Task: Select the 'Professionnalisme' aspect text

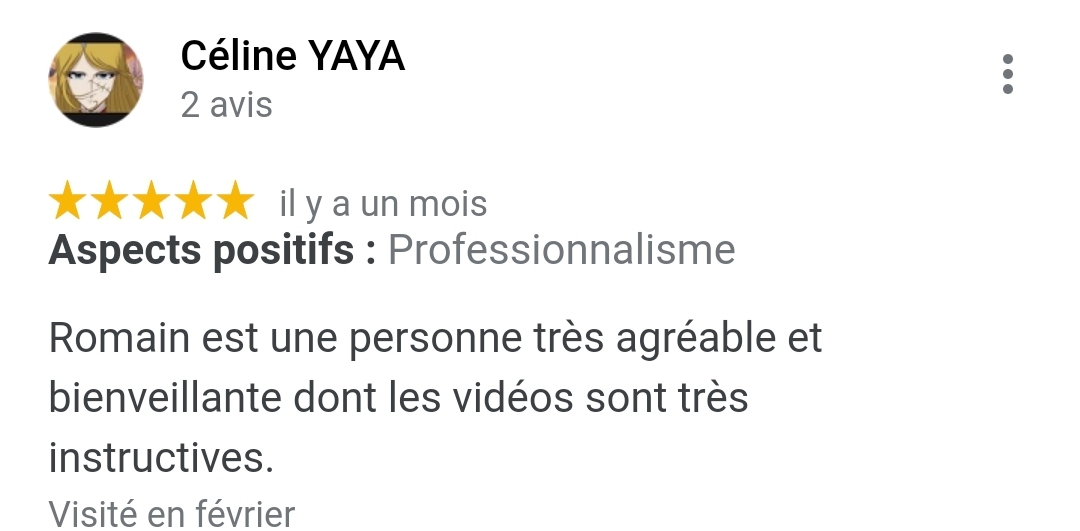Action: (562, 249)
